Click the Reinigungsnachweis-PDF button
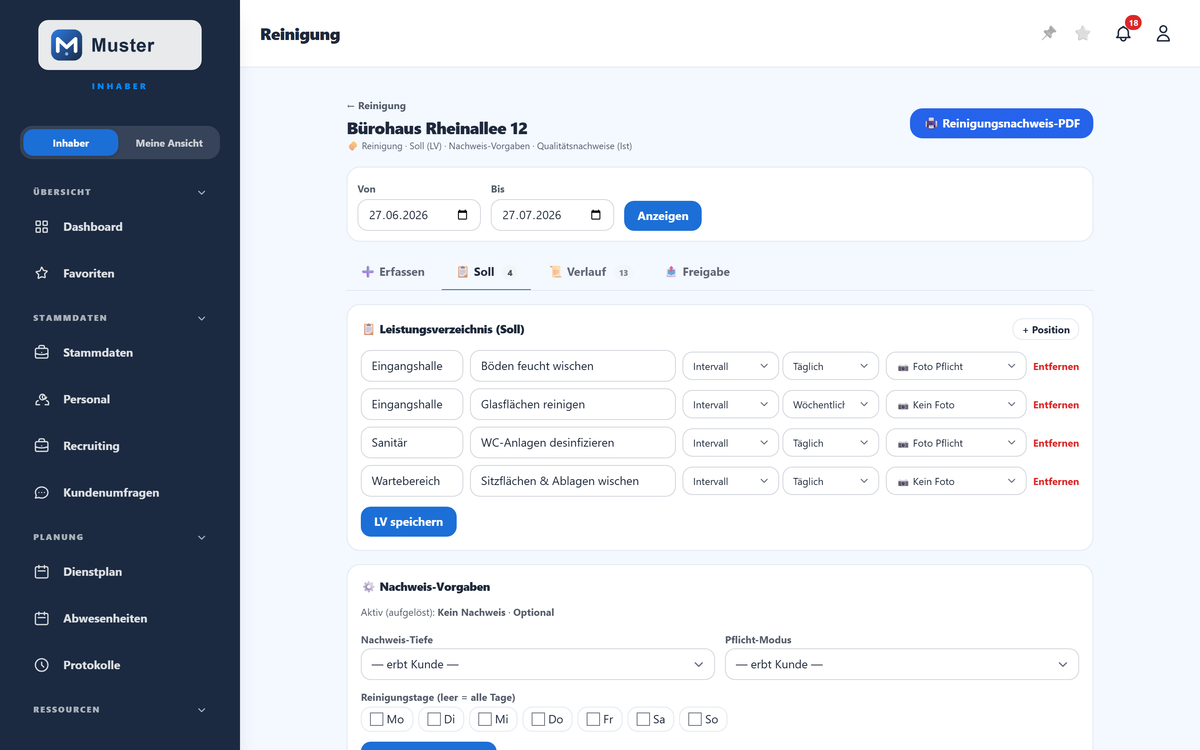The height and width of the screenshot is (750, 1200). tap(1001, 123)
